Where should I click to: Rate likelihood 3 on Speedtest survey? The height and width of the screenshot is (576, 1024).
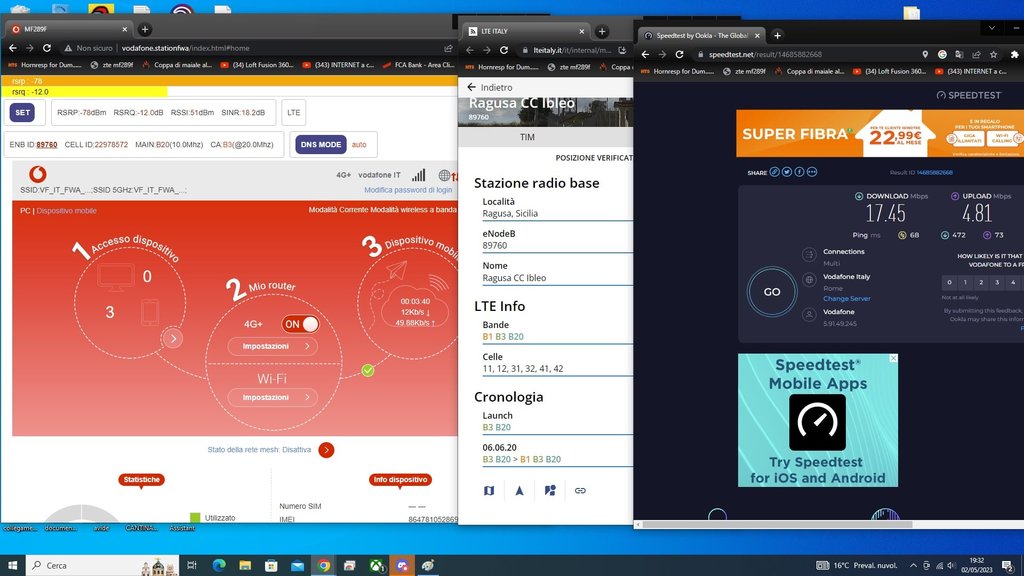click(997, 282)
